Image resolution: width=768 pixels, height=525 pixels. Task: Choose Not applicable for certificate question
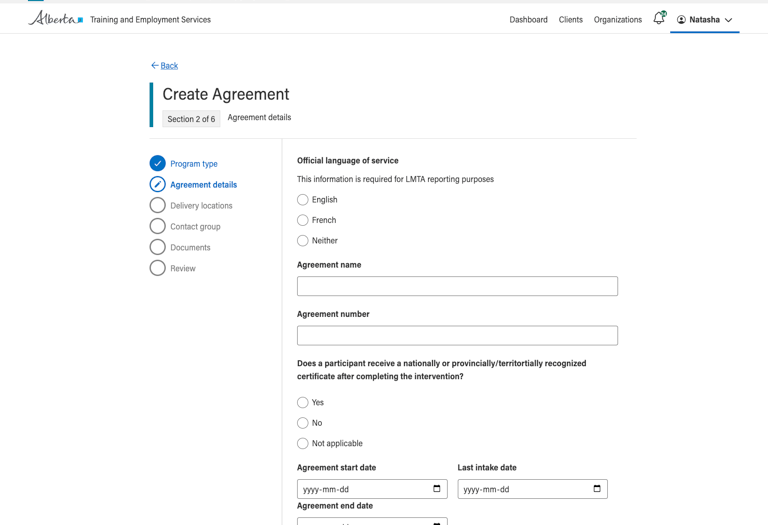(x=303, y=443)
